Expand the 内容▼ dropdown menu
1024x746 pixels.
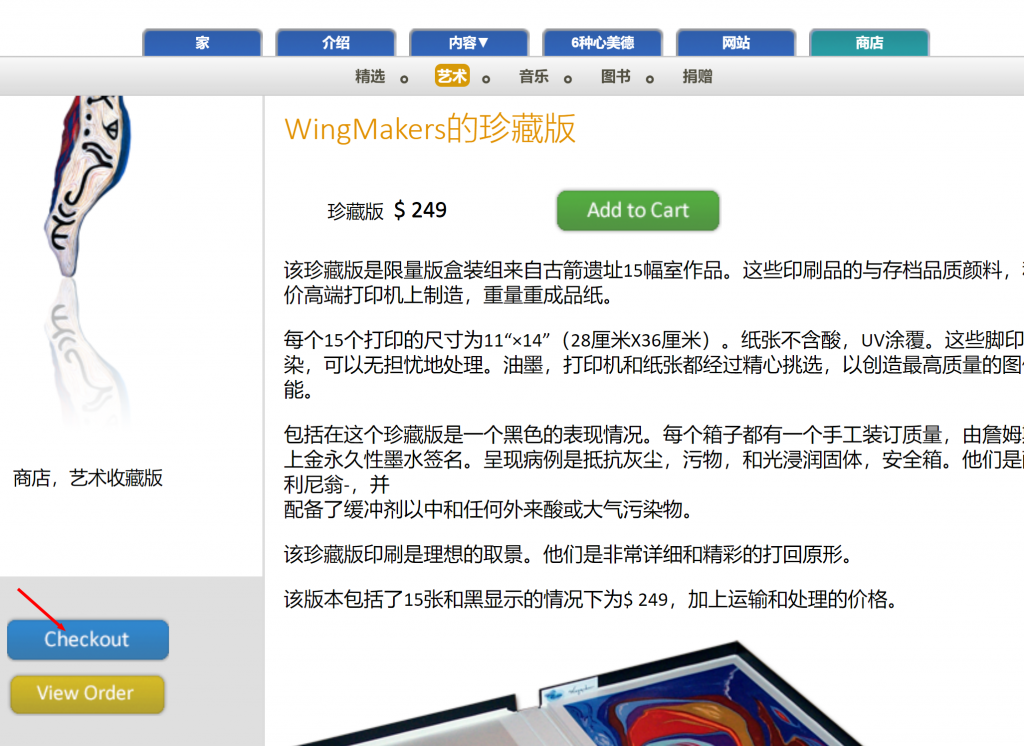point(469,43)
